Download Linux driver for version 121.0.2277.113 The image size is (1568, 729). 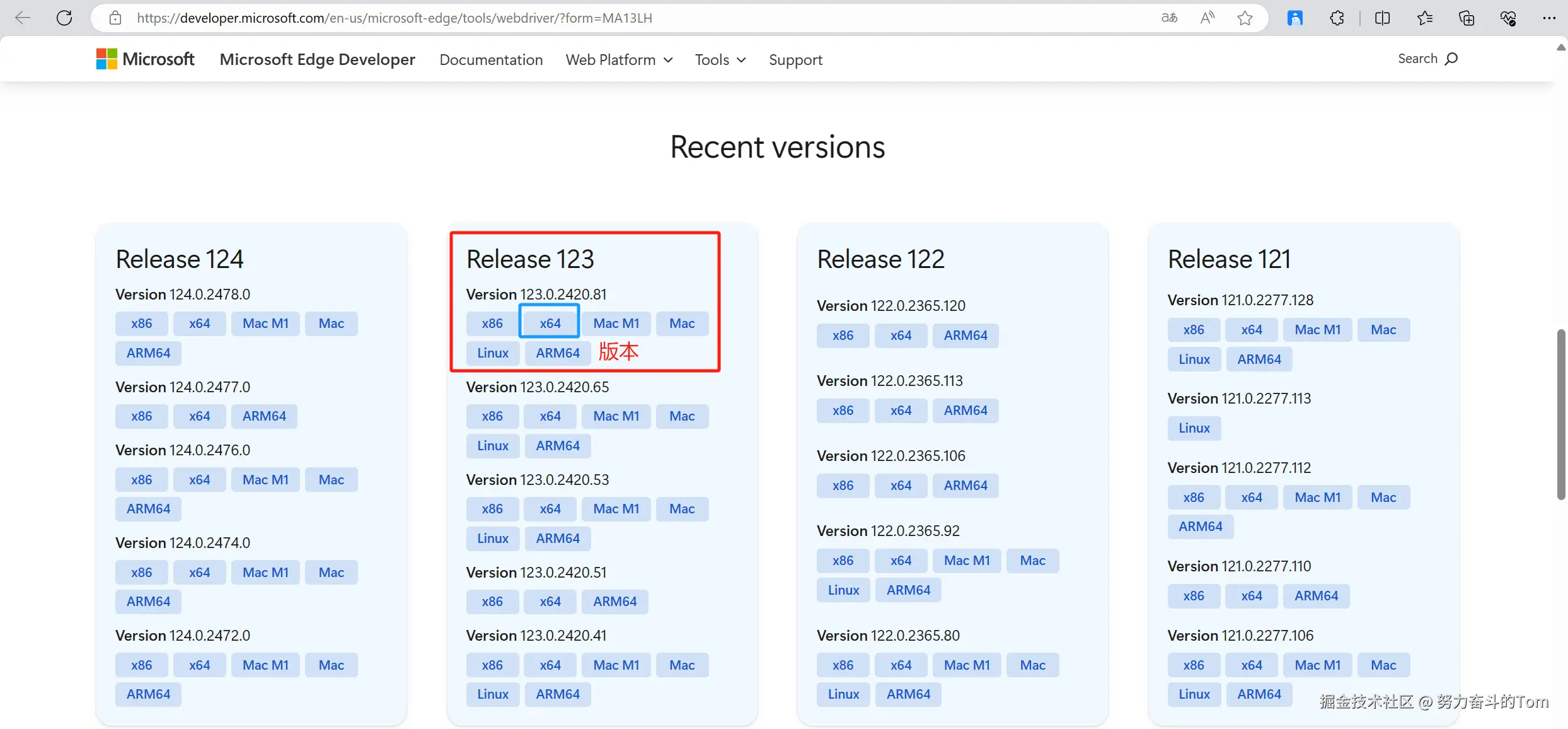(1194, 428)
